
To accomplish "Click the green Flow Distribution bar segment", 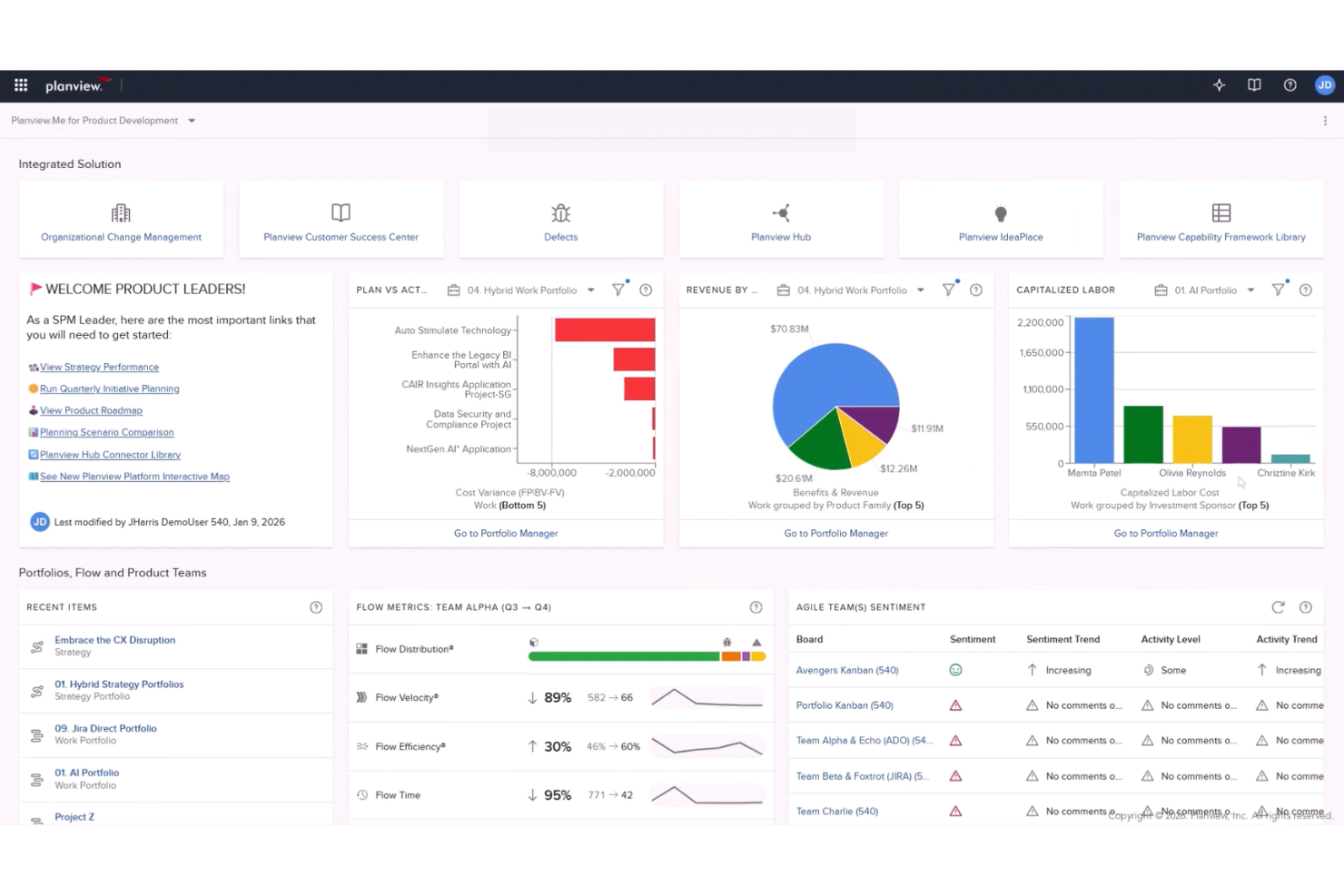I will point(625,656).
